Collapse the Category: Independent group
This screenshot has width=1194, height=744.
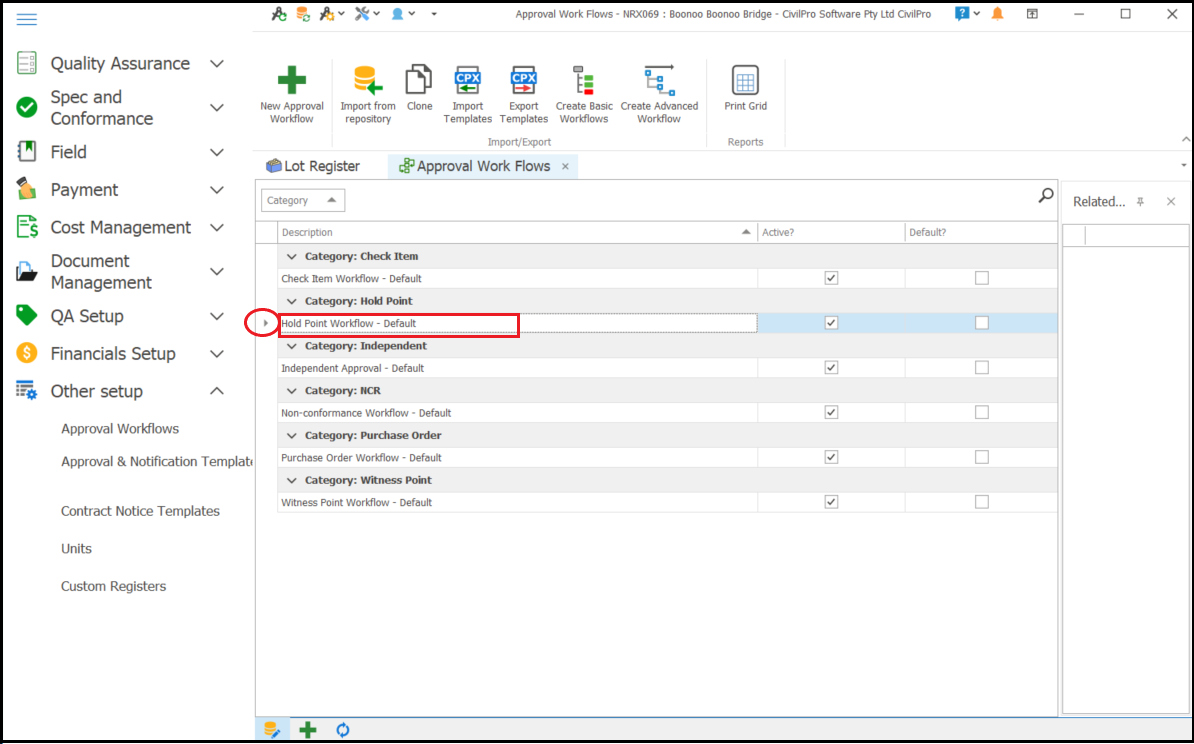292,346
